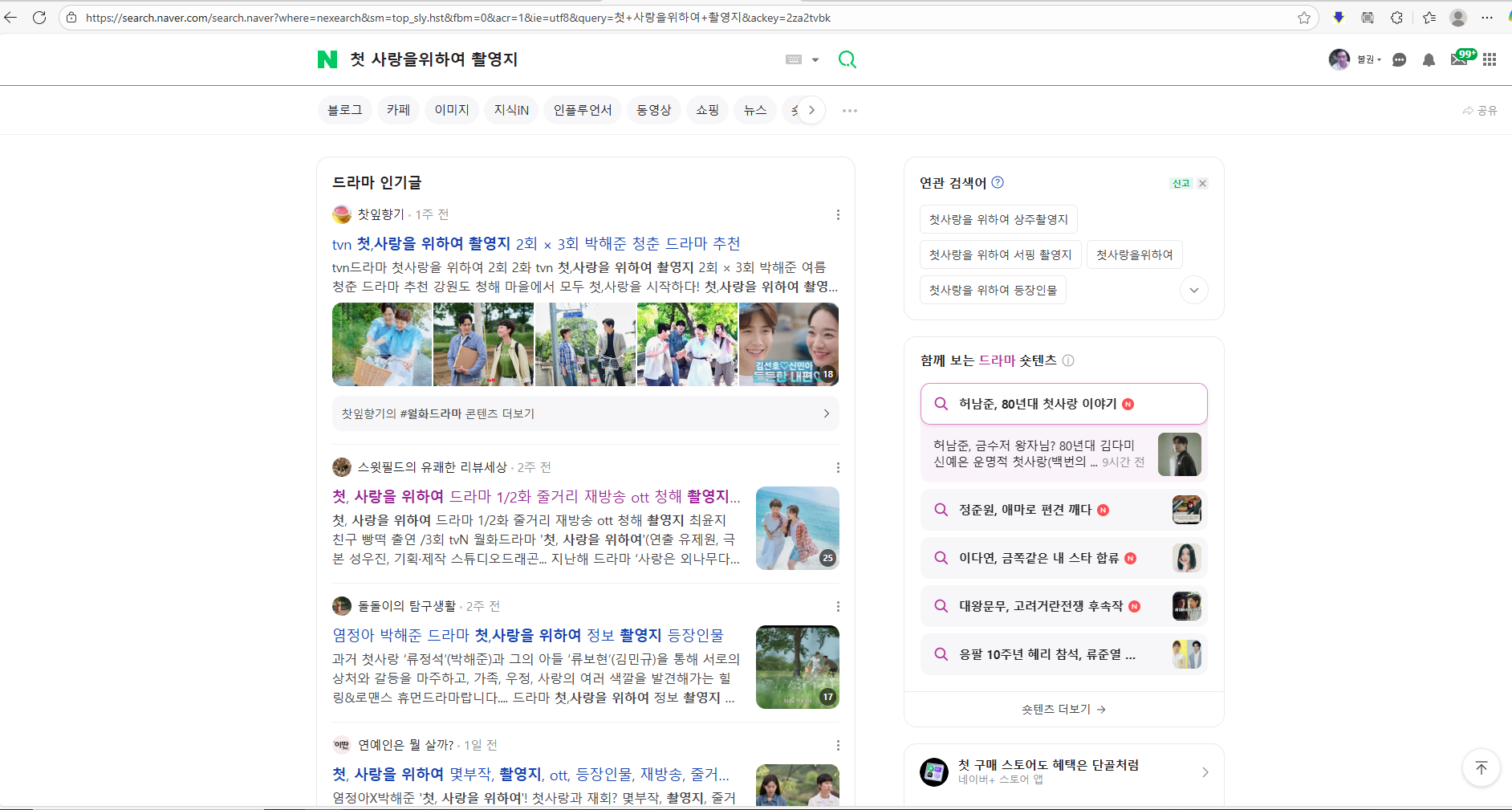Viewport: 1512px width, 810px height.
Task: Expand 찻잎향기의 #월화드라마 콘텐츠 더보기
Action: 586,413
